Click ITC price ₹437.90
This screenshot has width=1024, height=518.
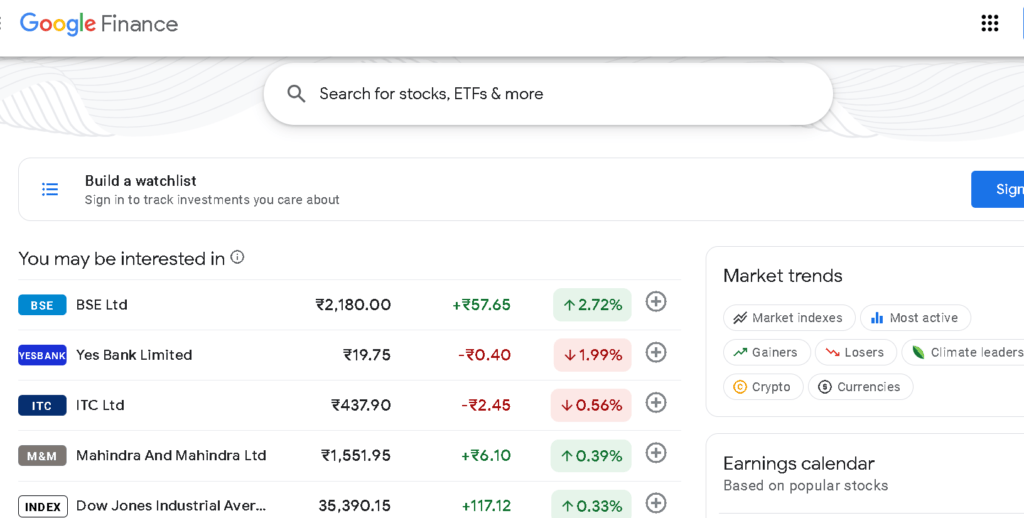(x=361, y=406)
